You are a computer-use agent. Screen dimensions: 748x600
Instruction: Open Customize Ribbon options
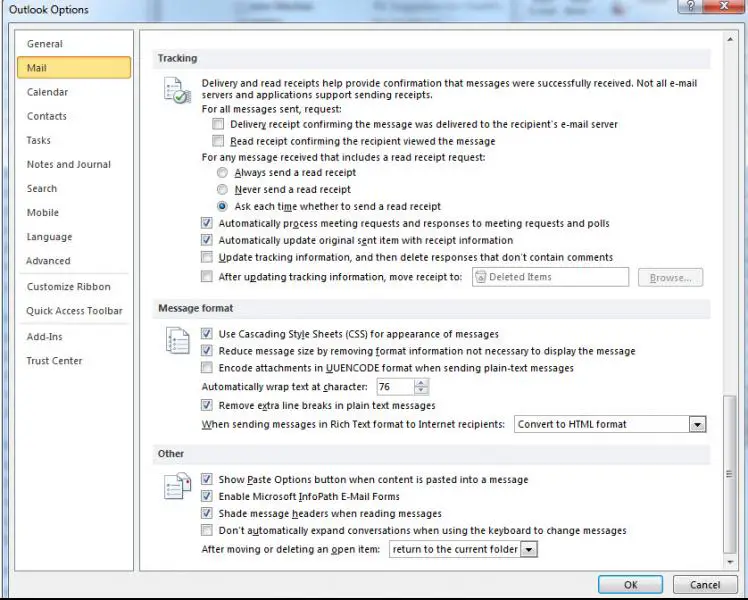click(x=73, y=287)
